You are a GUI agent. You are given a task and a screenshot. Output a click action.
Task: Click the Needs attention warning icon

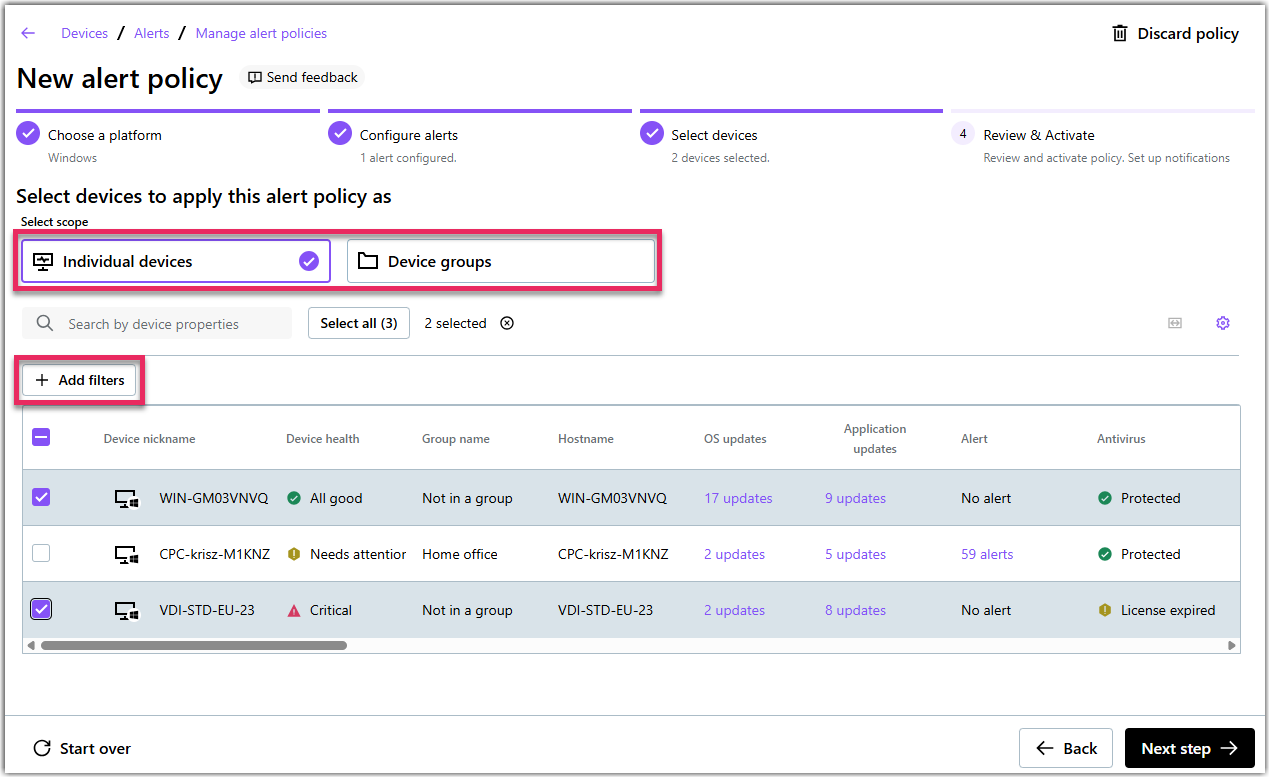[x=294, y=554]
